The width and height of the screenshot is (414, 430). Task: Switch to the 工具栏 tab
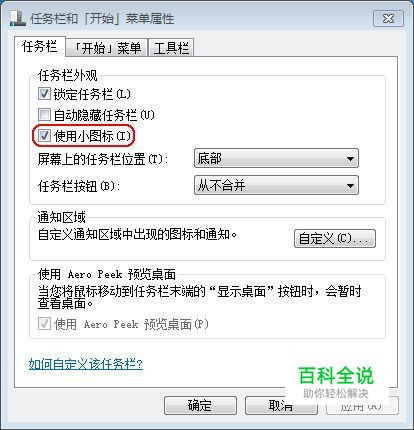click(x=171, y=48)
